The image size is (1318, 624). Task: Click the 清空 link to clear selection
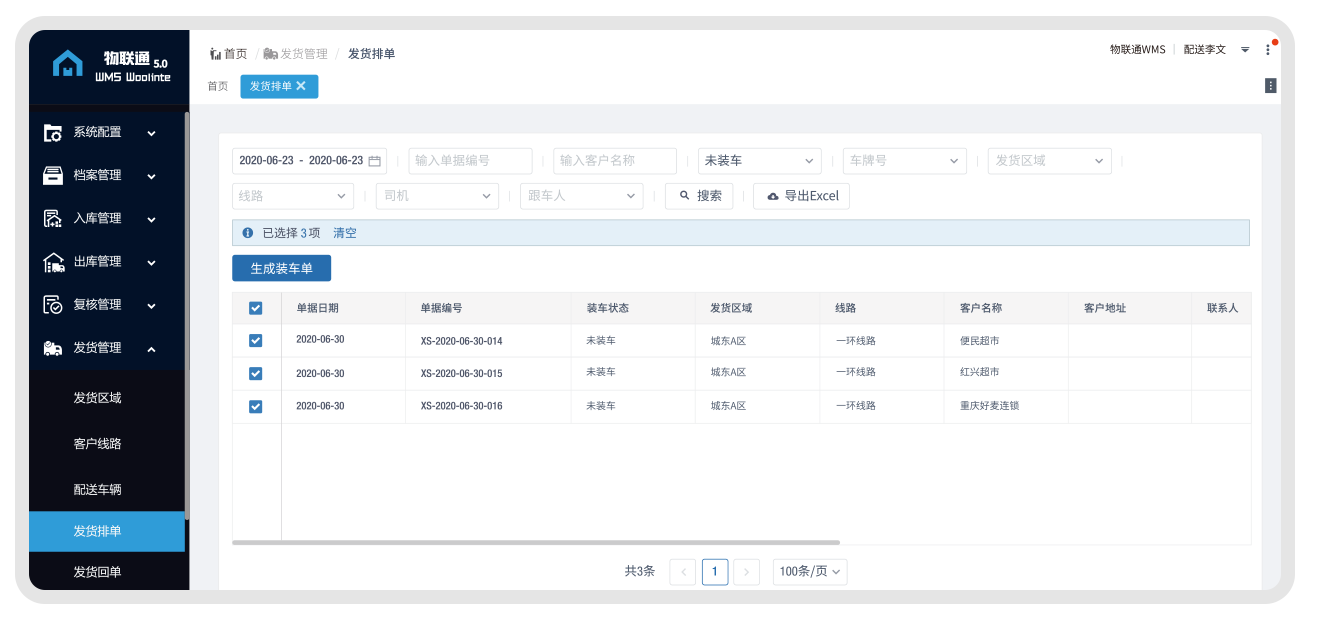[x=344, y=233]
